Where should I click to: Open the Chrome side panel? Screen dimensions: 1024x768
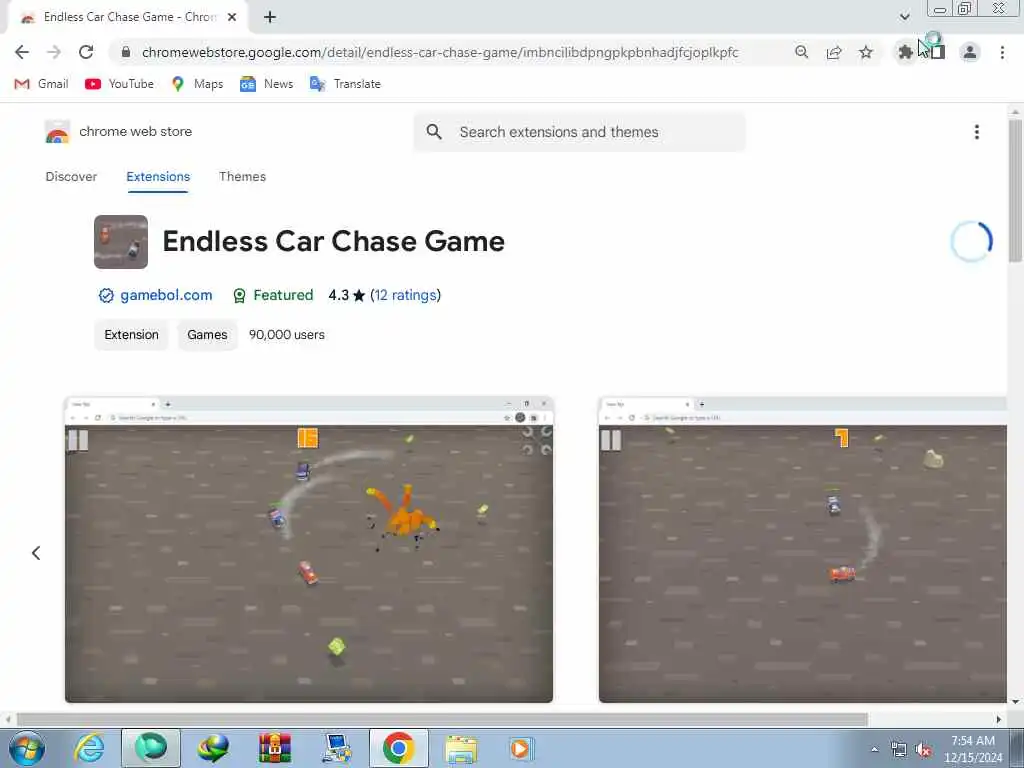(x=938, y=52)
